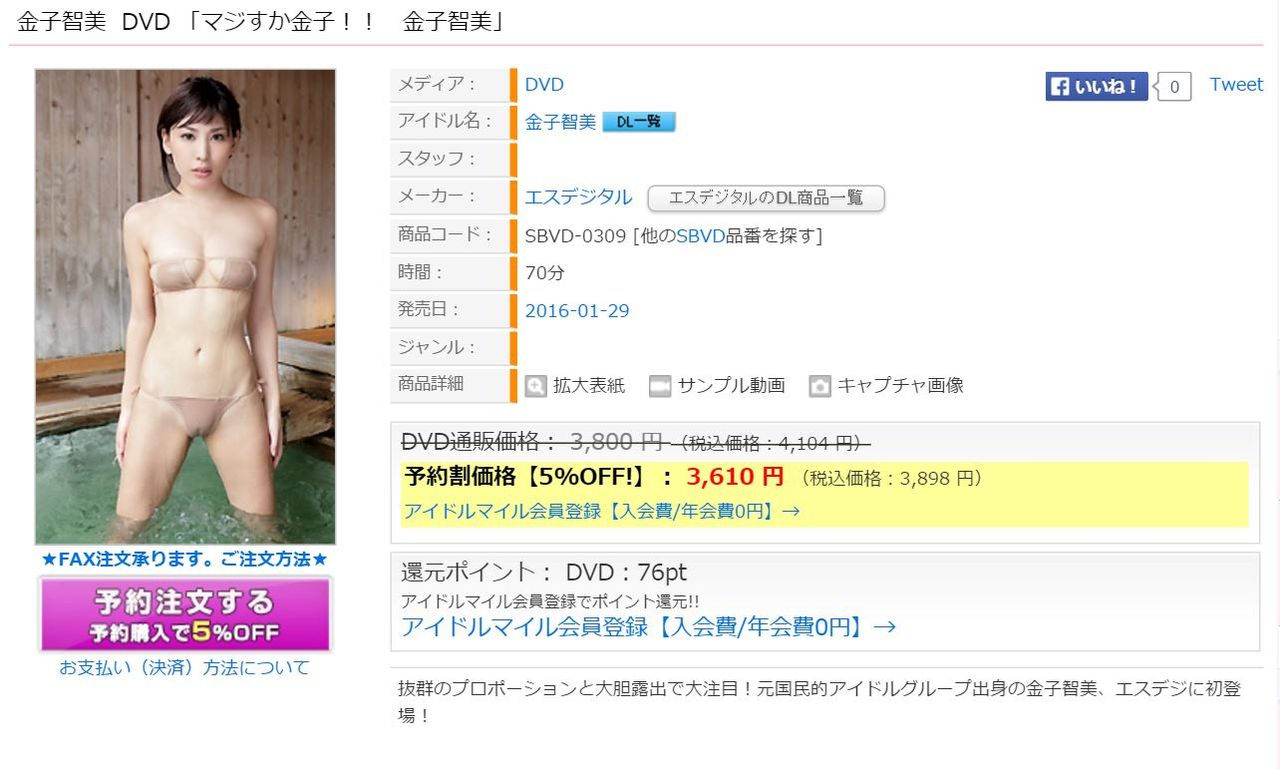The height and width of the screenshot is (769, 1280).
Task: Click the Tweet link
Action: [x=1236, y=85]
